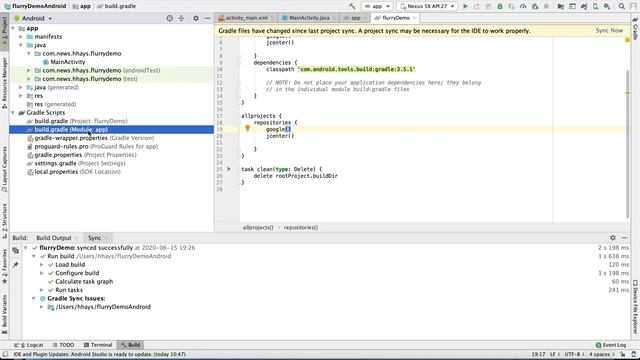Click the pin icon in Build panel sidebar
This screenshot has height=360, width=640.
tap(16, 265)
